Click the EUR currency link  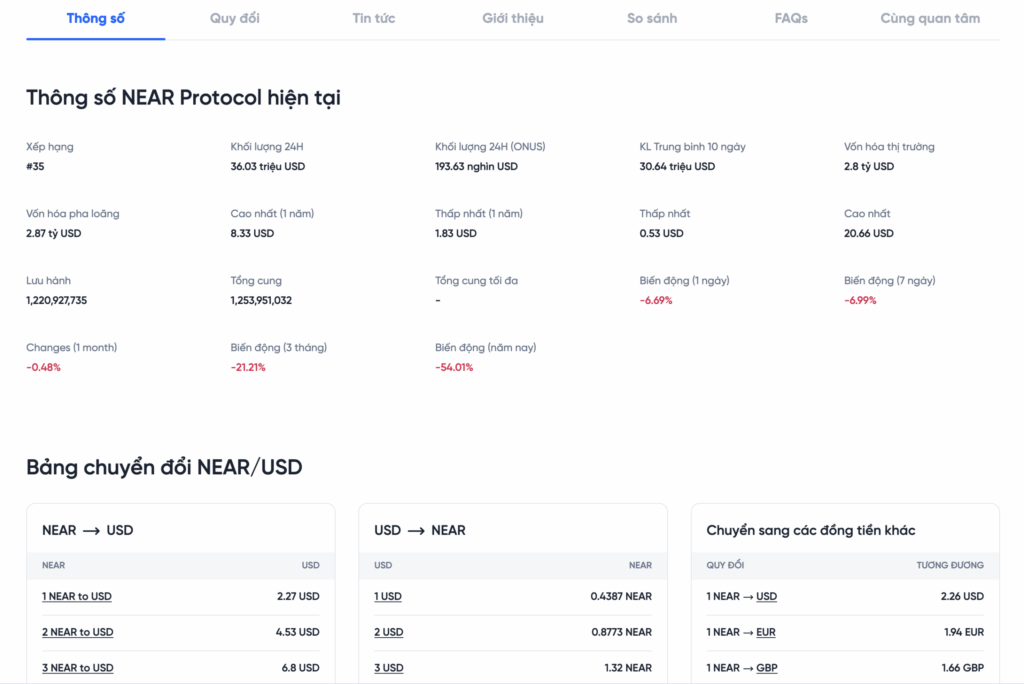[765, 632]
